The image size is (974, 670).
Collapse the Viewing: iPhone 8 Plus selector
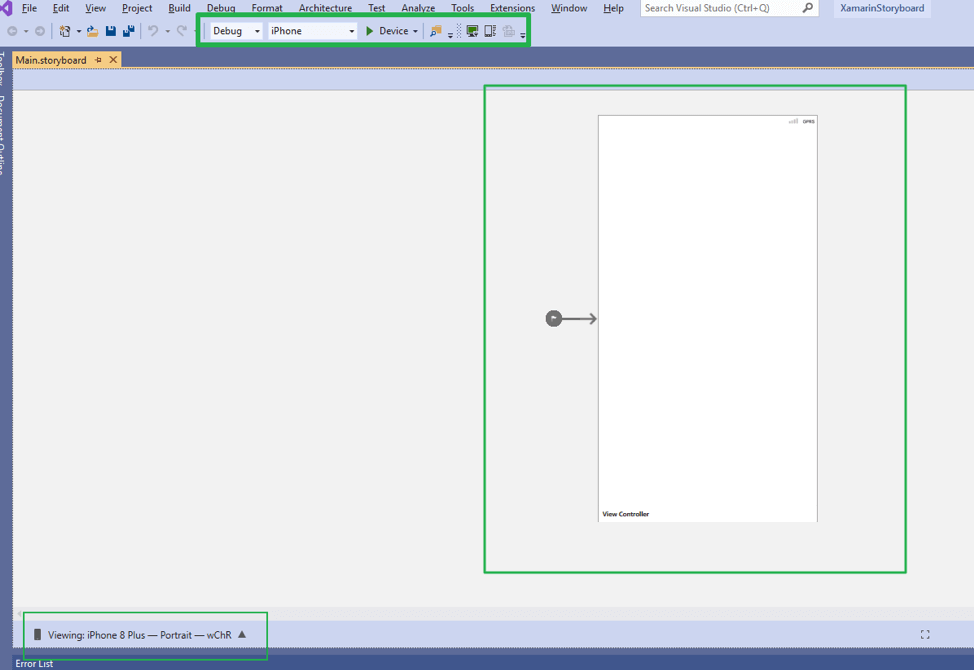coord(240,633)
